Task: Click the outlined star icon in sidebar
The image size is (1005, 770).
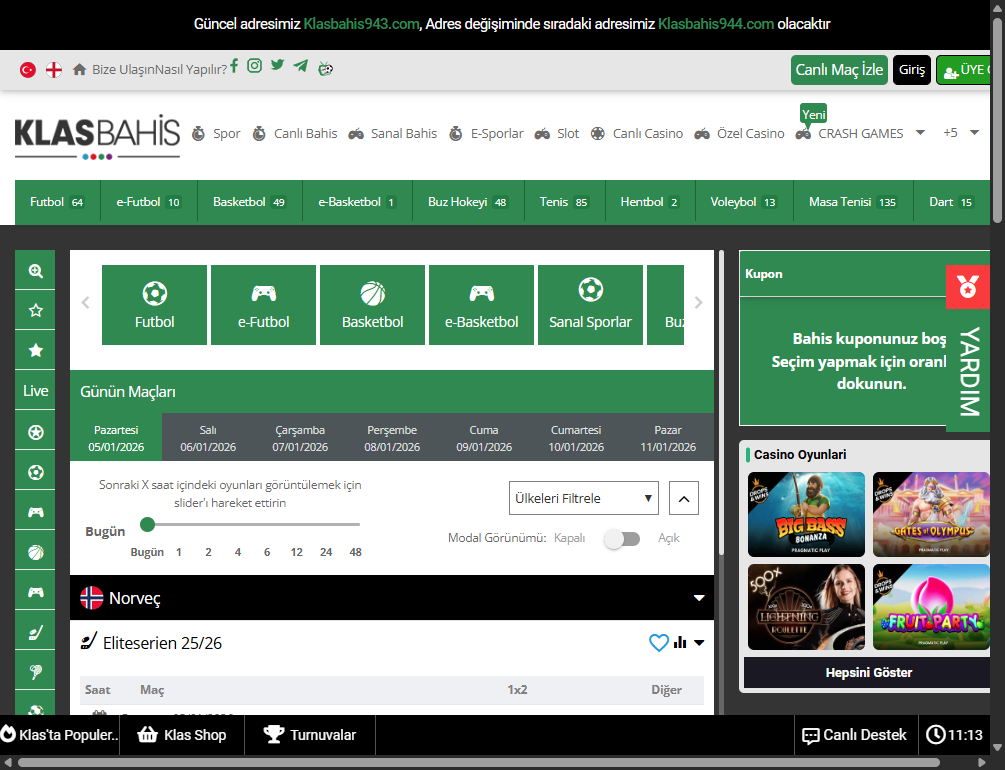Action: [35, 310]
